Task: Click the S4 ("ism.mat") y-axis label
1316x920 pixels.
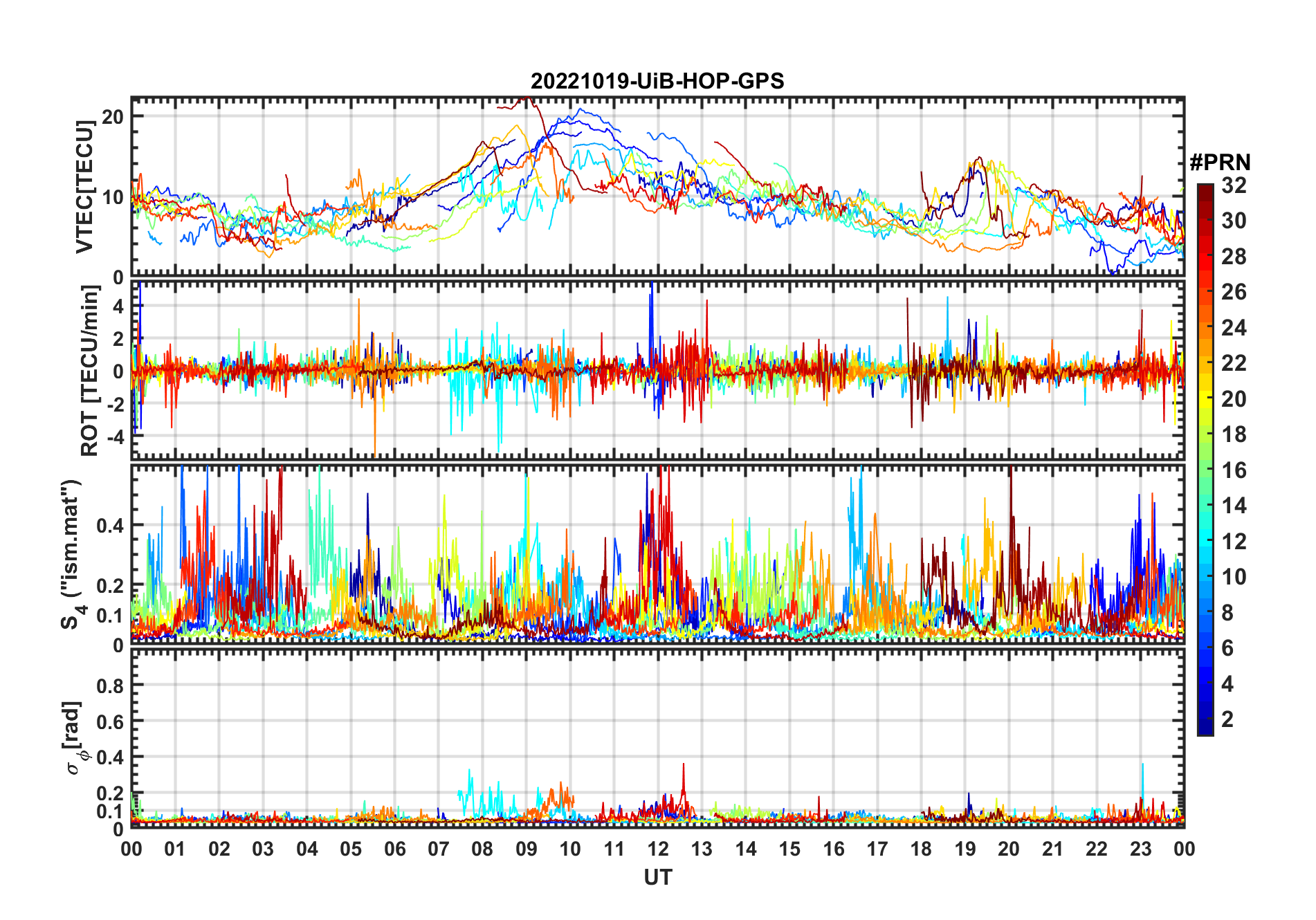Action: (x=73, y=554)
